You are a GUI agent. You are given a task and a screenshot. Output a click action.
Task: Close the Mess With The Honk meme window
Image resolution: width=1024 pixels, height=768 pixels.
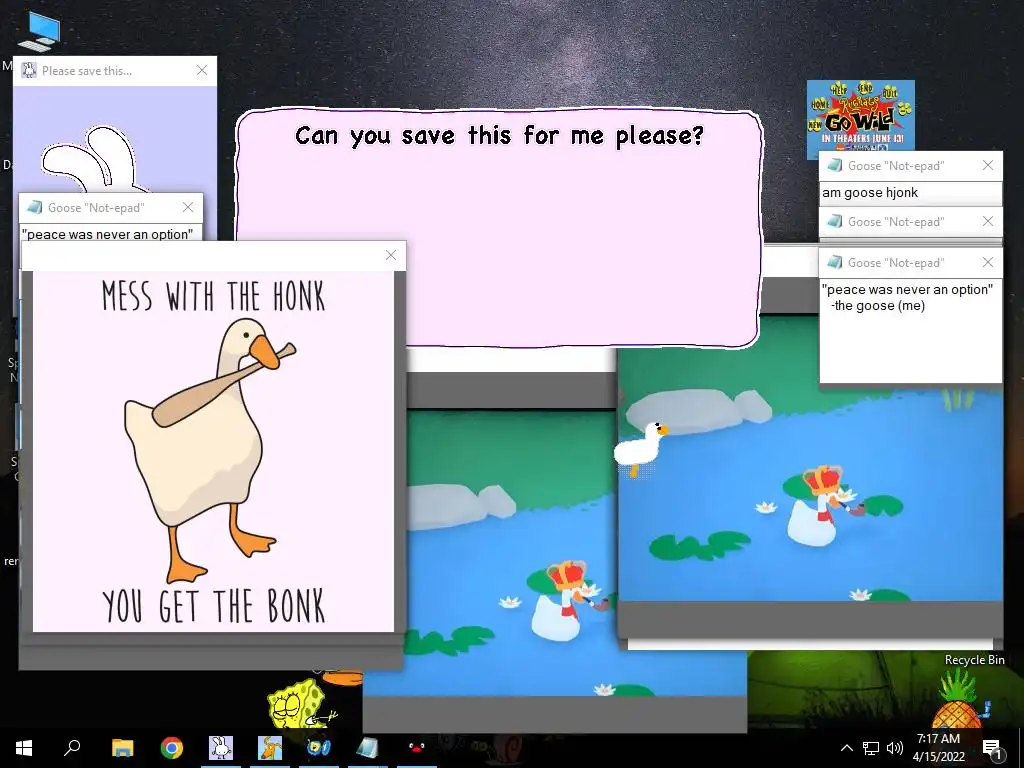pyautogui.click(x=391, y=255)
